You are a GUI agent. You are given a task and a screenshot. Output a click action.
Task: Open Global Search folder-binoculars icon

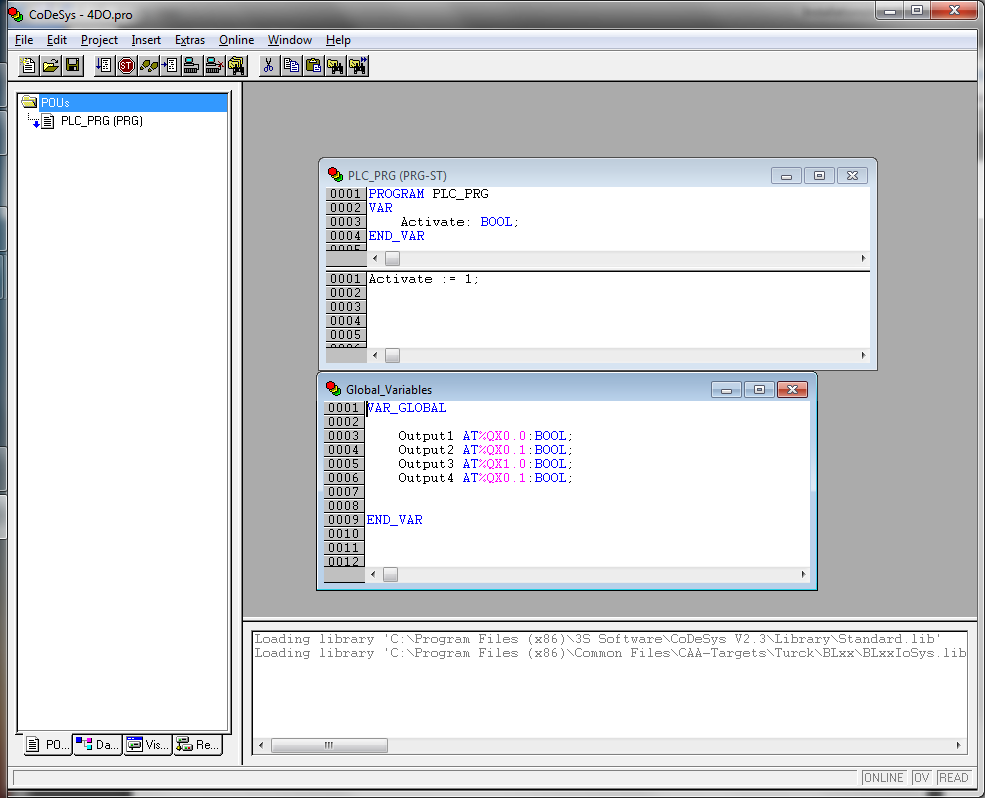[236, 65]
